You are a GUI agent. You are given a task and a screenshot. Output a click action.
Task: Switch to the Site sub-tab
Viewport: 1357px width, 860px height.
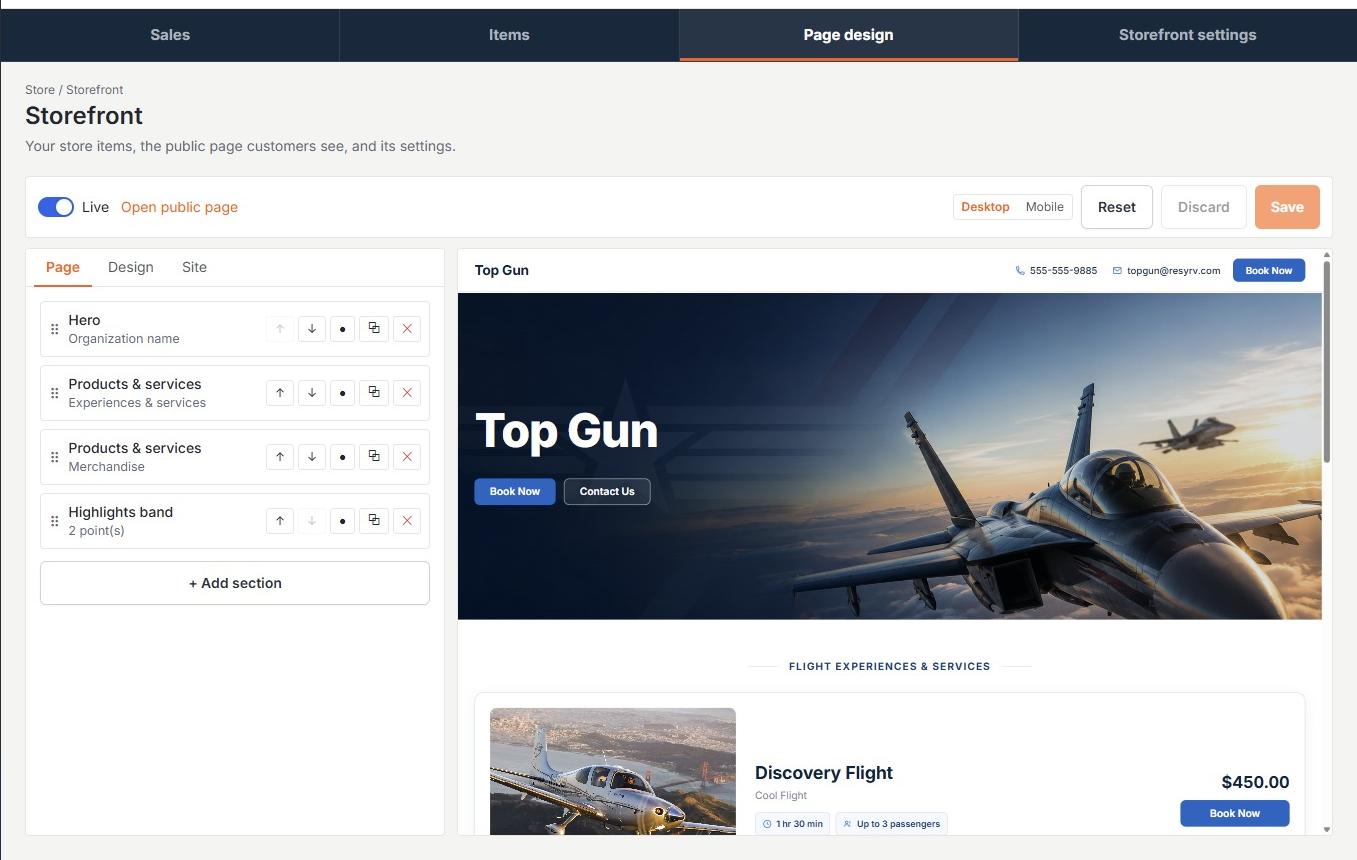194,267
